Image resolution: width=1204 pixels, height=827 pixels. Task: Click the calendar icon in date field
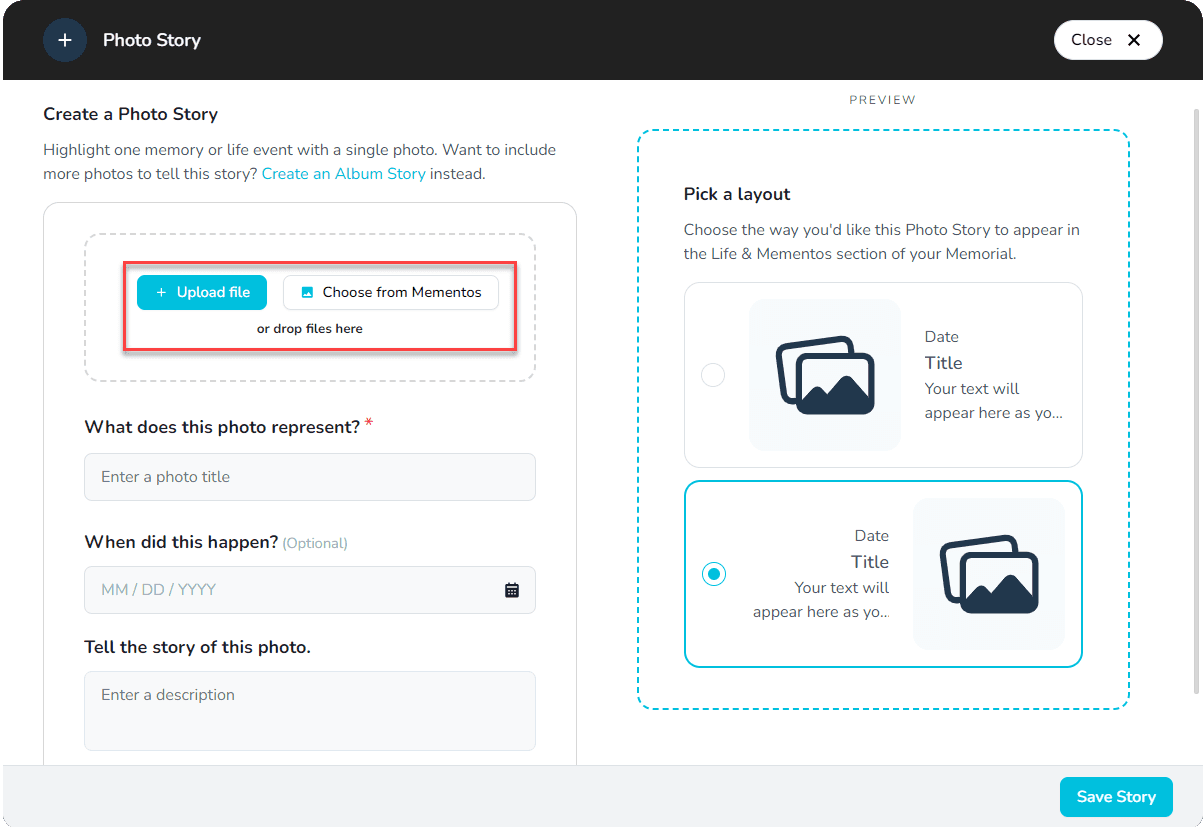(512, 590)
